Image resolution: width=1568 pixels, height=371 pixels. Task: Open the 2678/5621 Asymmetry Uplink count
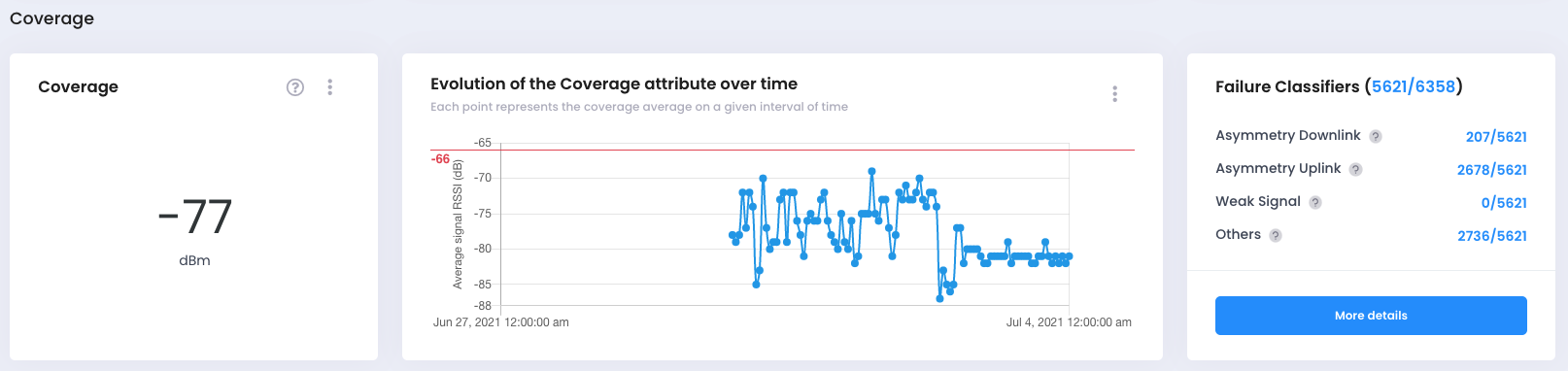pos(1492,170)
